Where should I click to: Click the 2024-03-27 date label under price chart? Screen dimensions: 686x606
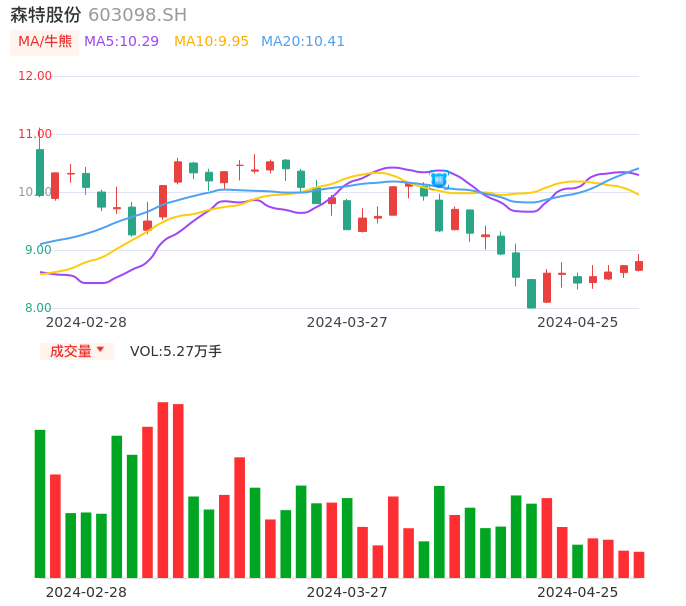coord(347,322)
